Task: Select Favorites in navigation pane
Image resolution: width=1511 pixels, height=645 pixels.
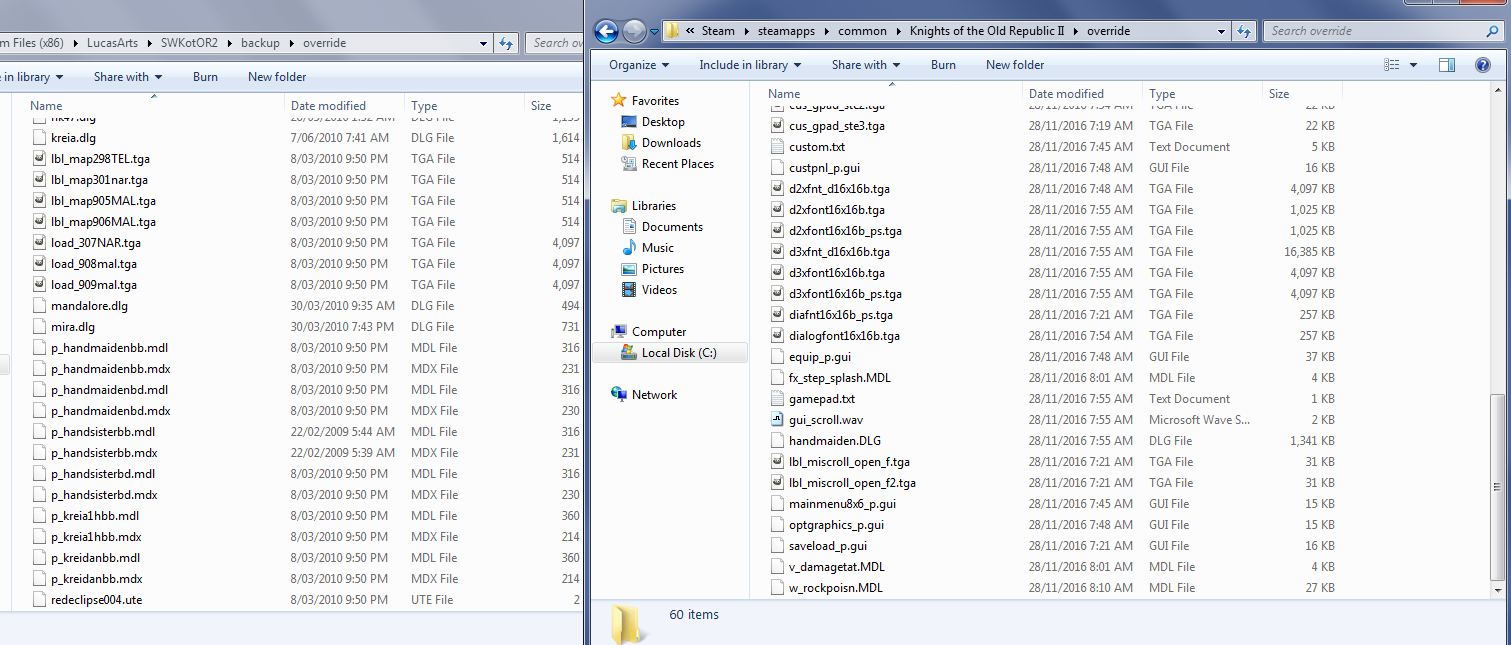Action: click(x=655, y=101)
